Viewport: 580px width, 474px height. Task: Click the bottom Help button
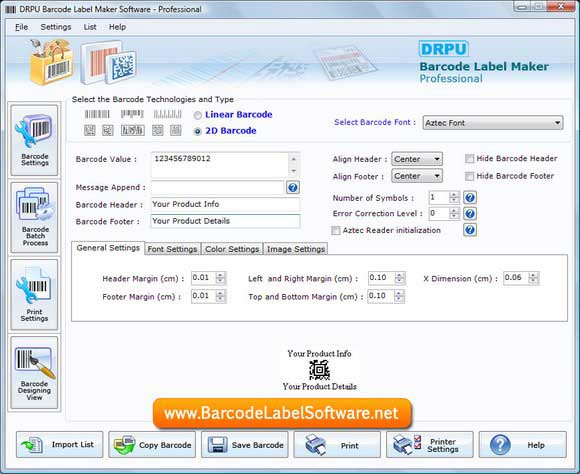tap(523, 445)
